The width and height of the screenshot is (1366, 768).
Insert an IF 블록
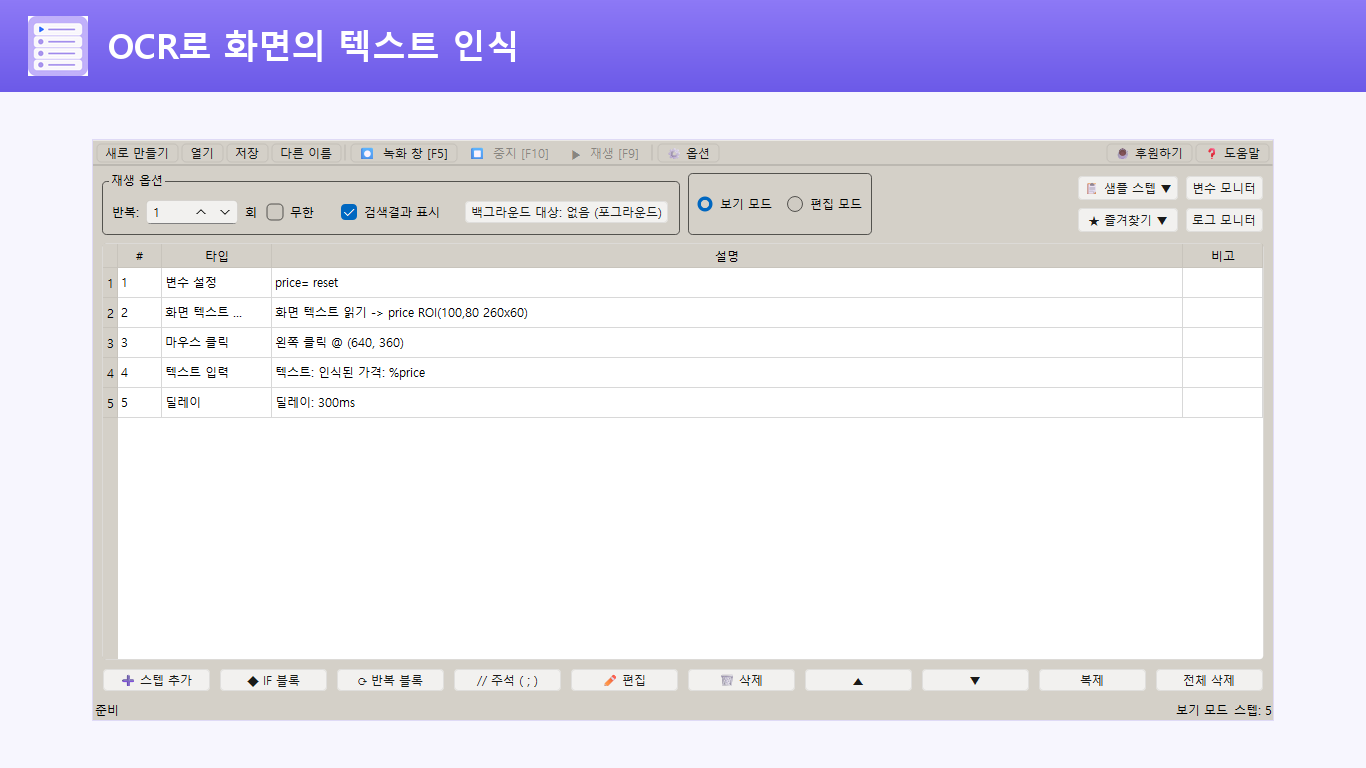click(273, 680)
